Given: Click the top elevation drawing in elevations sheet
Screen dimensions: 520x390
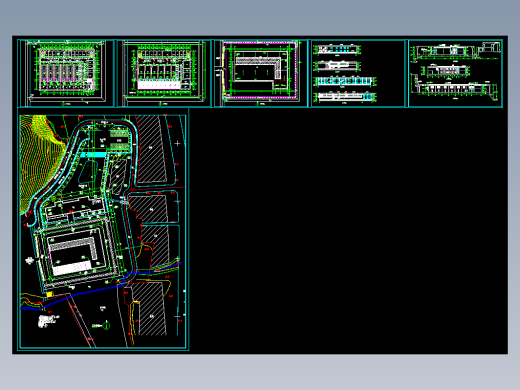Looking at the screenshot, I should (338, 49).
